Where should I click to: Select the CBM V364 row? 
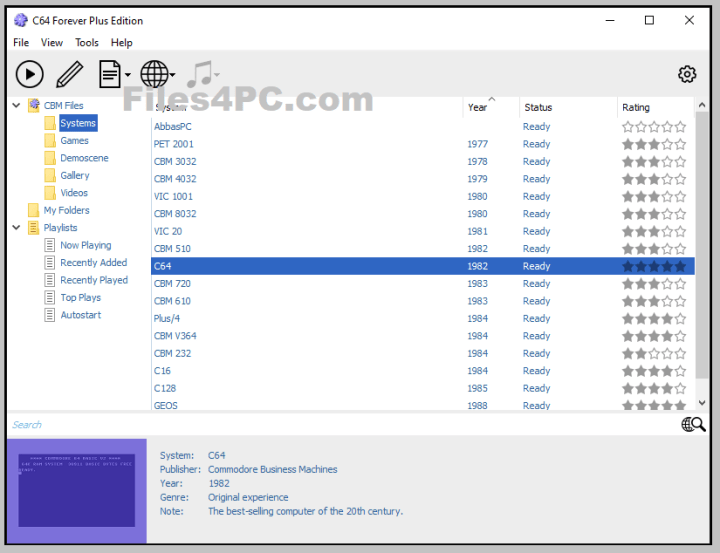(x=422, y=336)
